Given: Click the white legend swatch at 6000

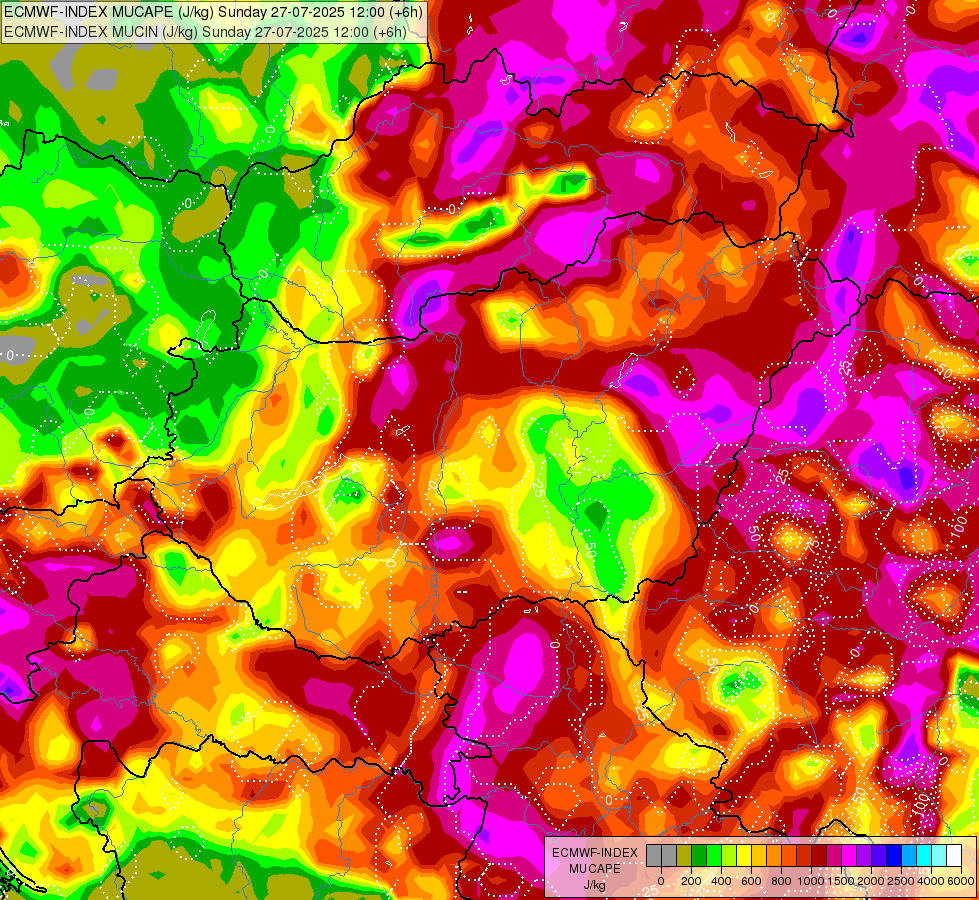Looking at the screenshot, I should [954, 856].
